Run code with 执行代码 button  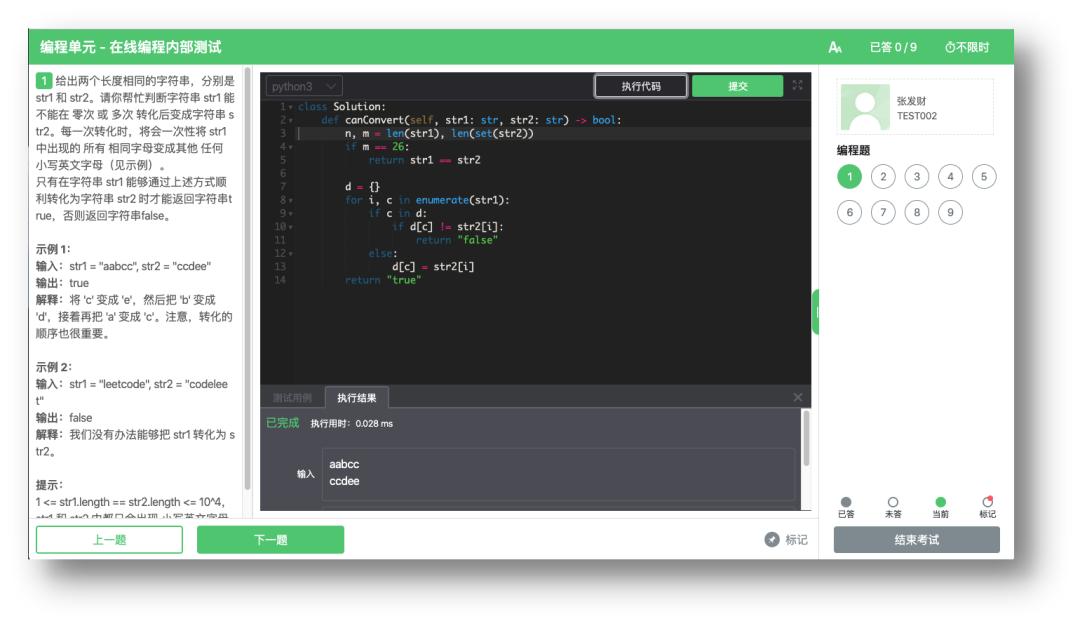coord(641,86)
